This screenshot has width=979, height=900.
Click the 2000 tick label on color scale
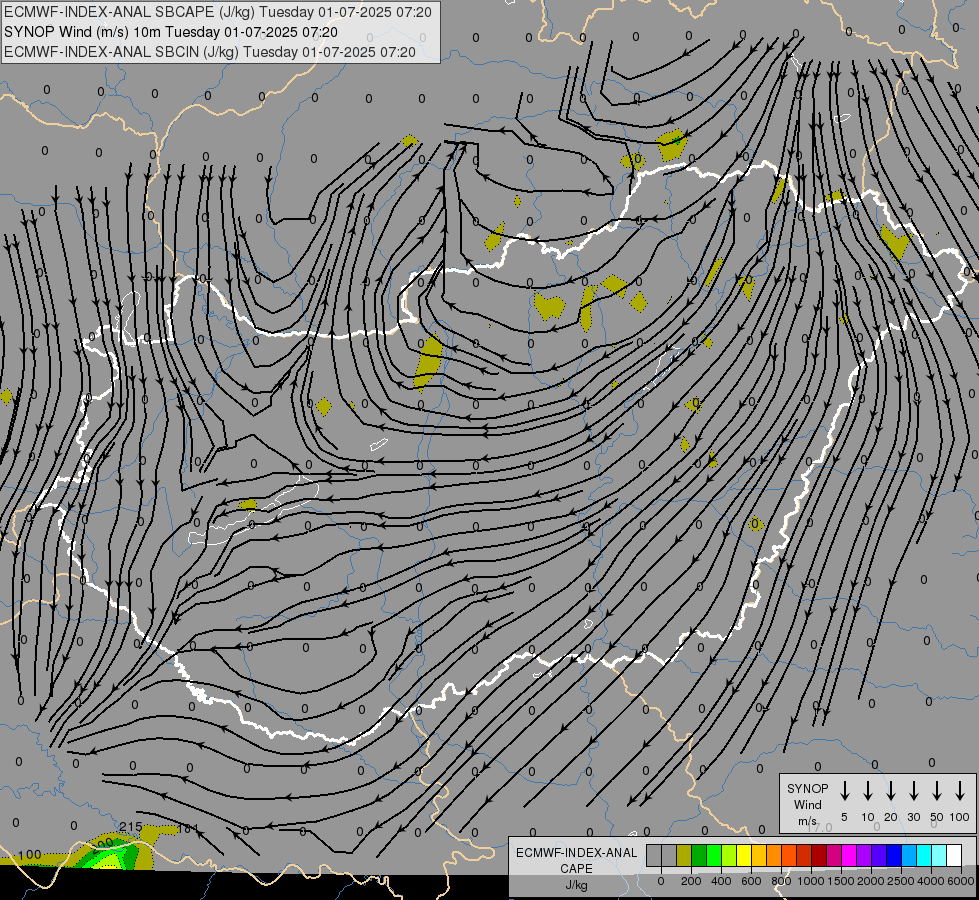pyautogui.click(x=871, y=881)
